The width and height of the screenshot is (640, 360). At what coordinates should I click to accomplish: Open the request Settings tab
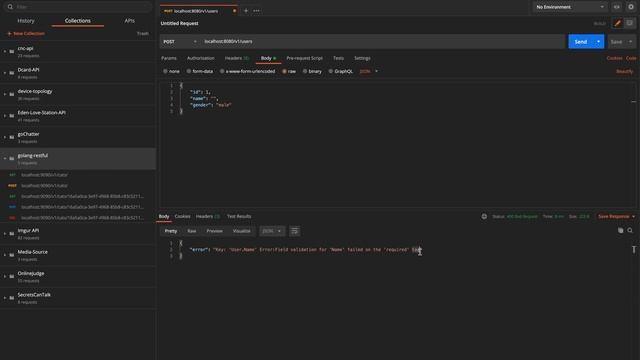362,58
